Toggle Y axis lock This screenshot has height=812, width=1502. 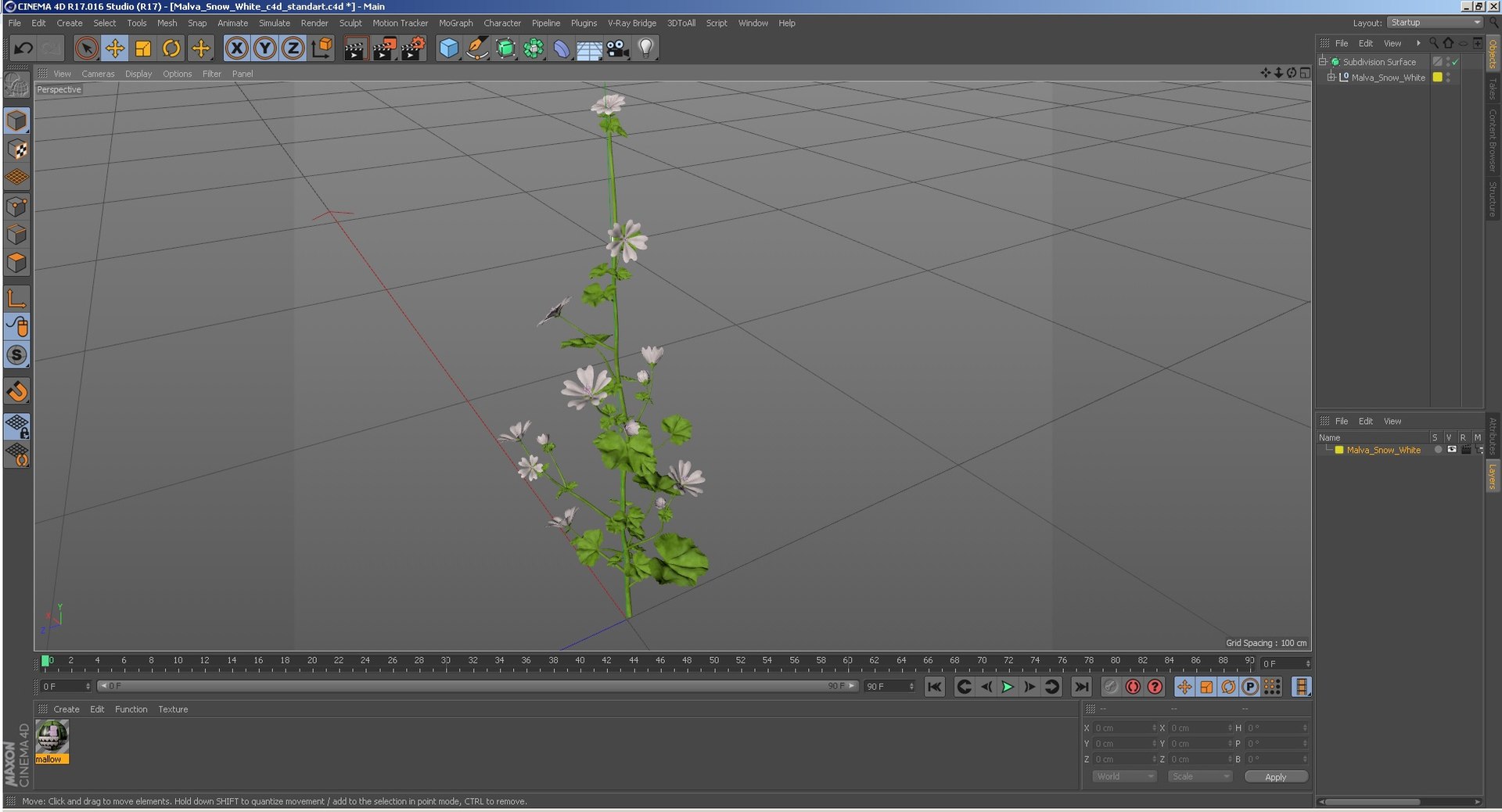click(x=264, y=49)
